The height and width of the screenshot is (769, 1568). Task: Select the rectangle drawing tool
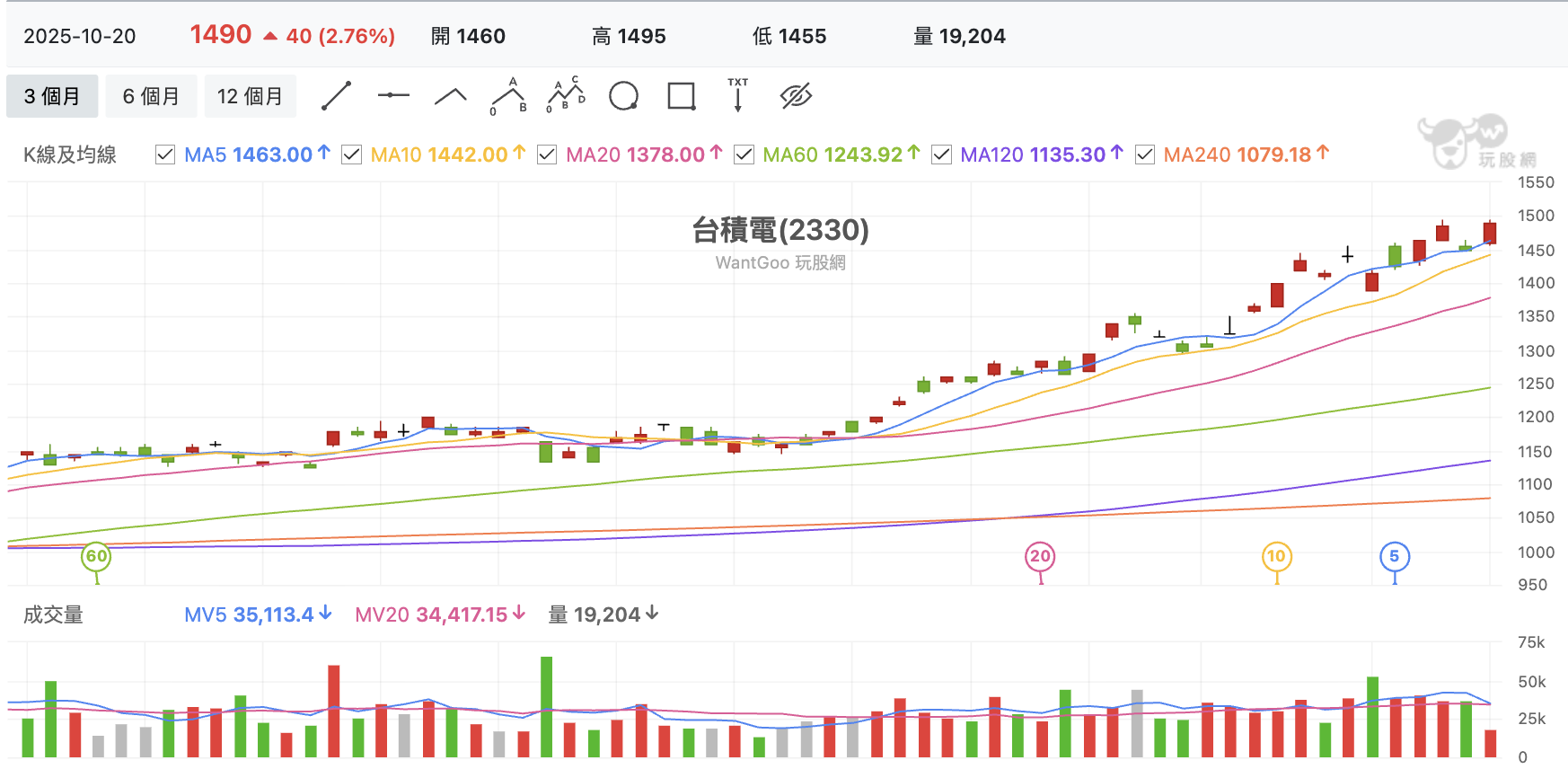(682, 95)
